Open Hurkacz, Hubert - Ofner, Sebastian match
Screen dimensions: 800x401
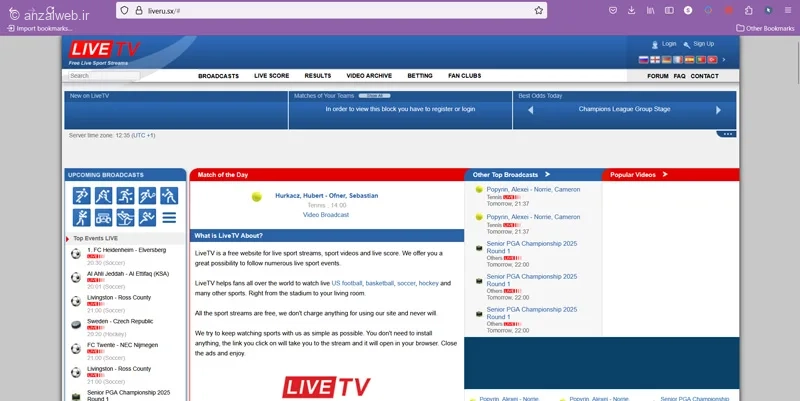tap(327, 195)
